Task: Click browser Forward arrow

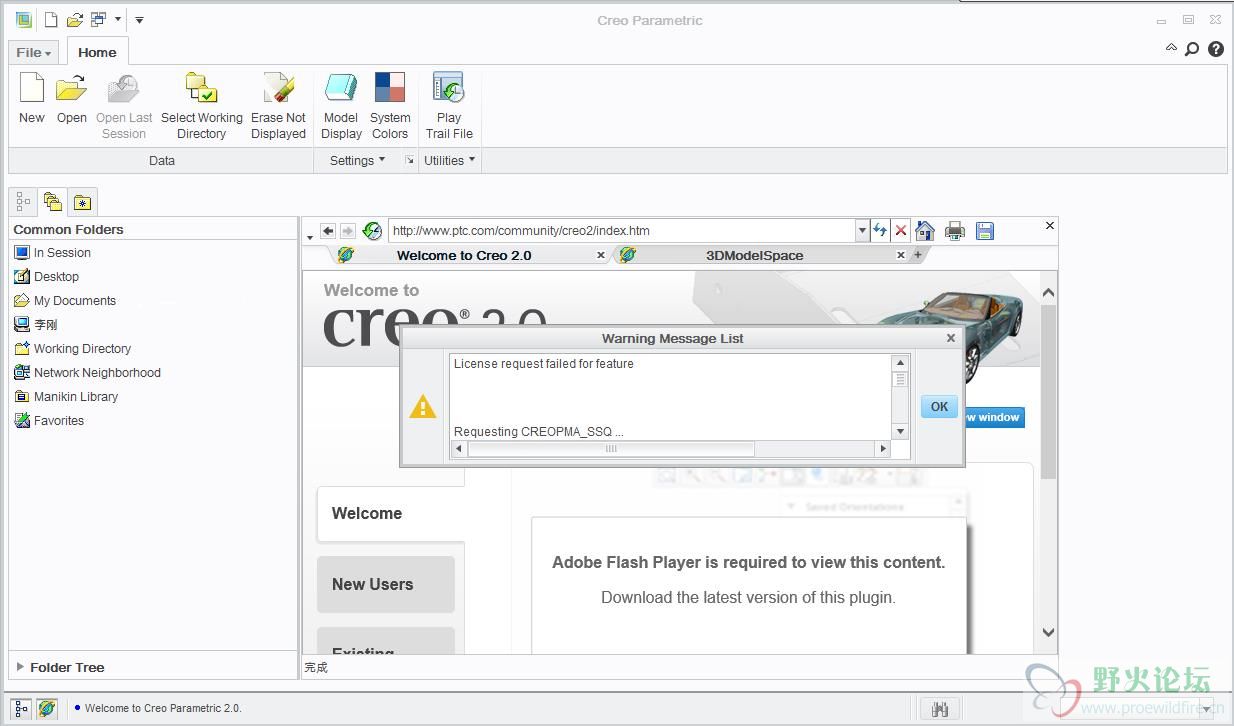Action: (347, 231)
